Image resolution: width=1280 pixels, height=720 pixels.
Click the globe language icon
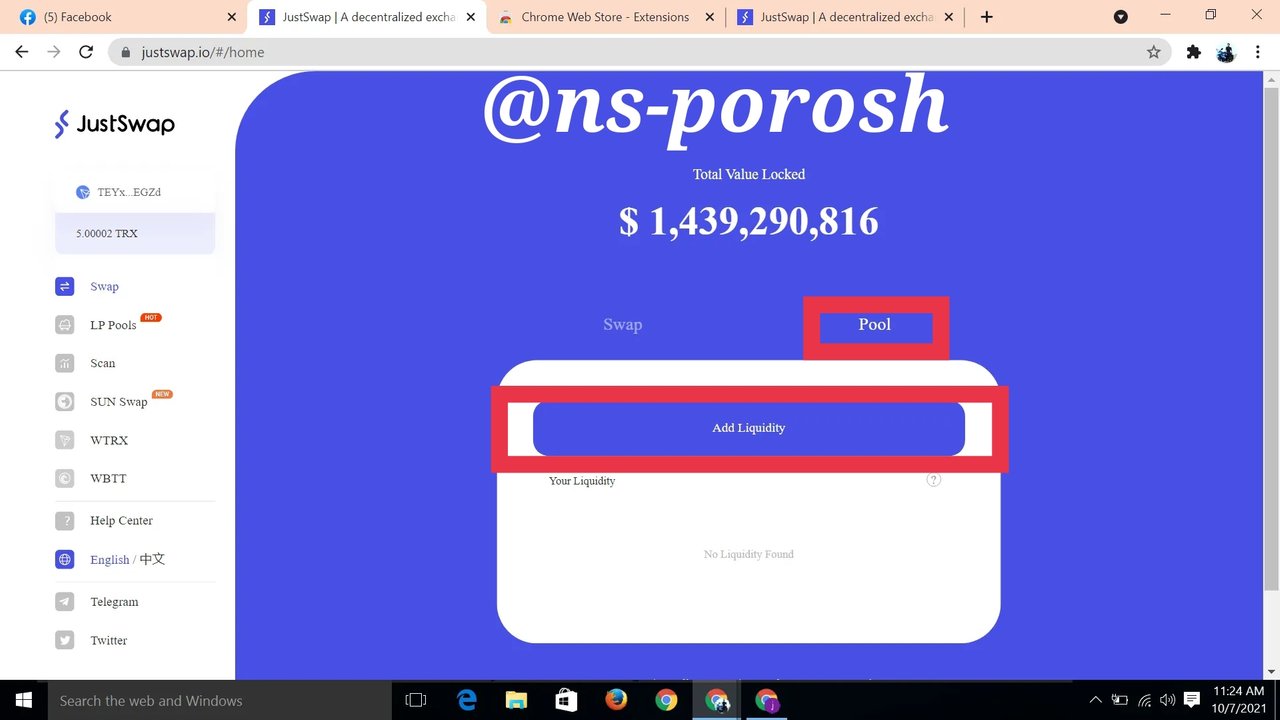(x=64, y=559)
